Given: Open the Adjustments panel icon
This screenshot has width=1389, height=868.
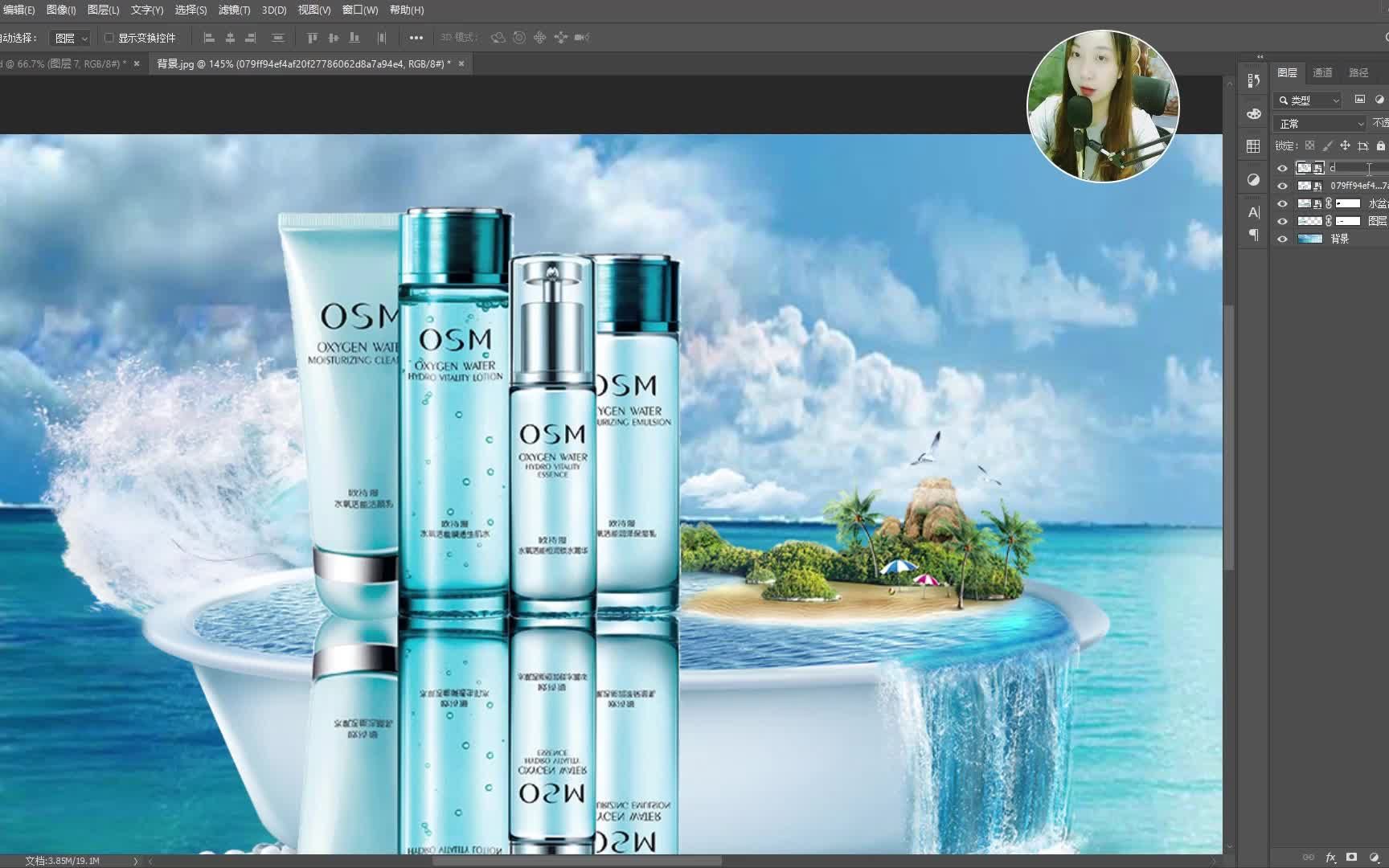Looking at the screenshot, I should click(1253, 179).
